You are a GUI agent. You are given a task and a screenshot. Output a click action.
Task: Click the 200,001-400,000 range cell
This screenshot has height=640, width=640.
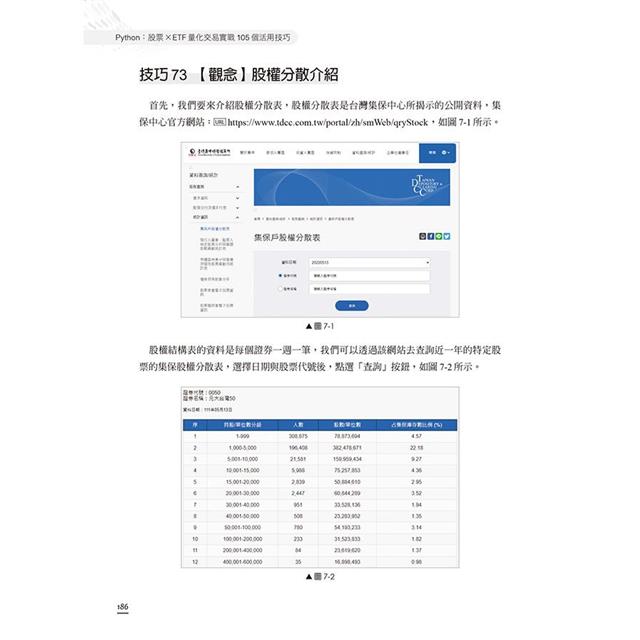tap(242, 551)
